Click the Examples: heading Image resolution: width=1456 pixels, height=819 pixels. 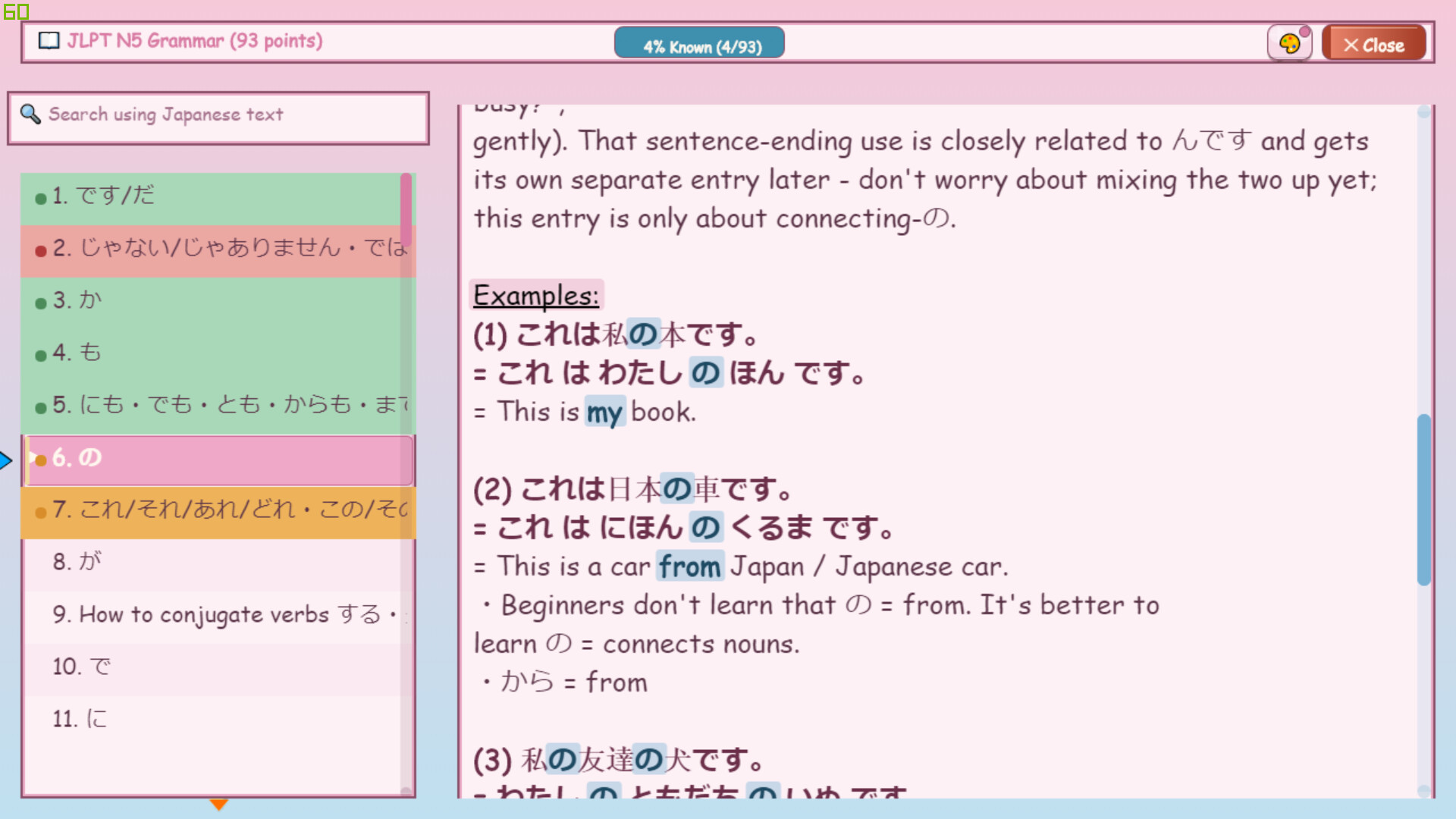[x=536, y=296]
